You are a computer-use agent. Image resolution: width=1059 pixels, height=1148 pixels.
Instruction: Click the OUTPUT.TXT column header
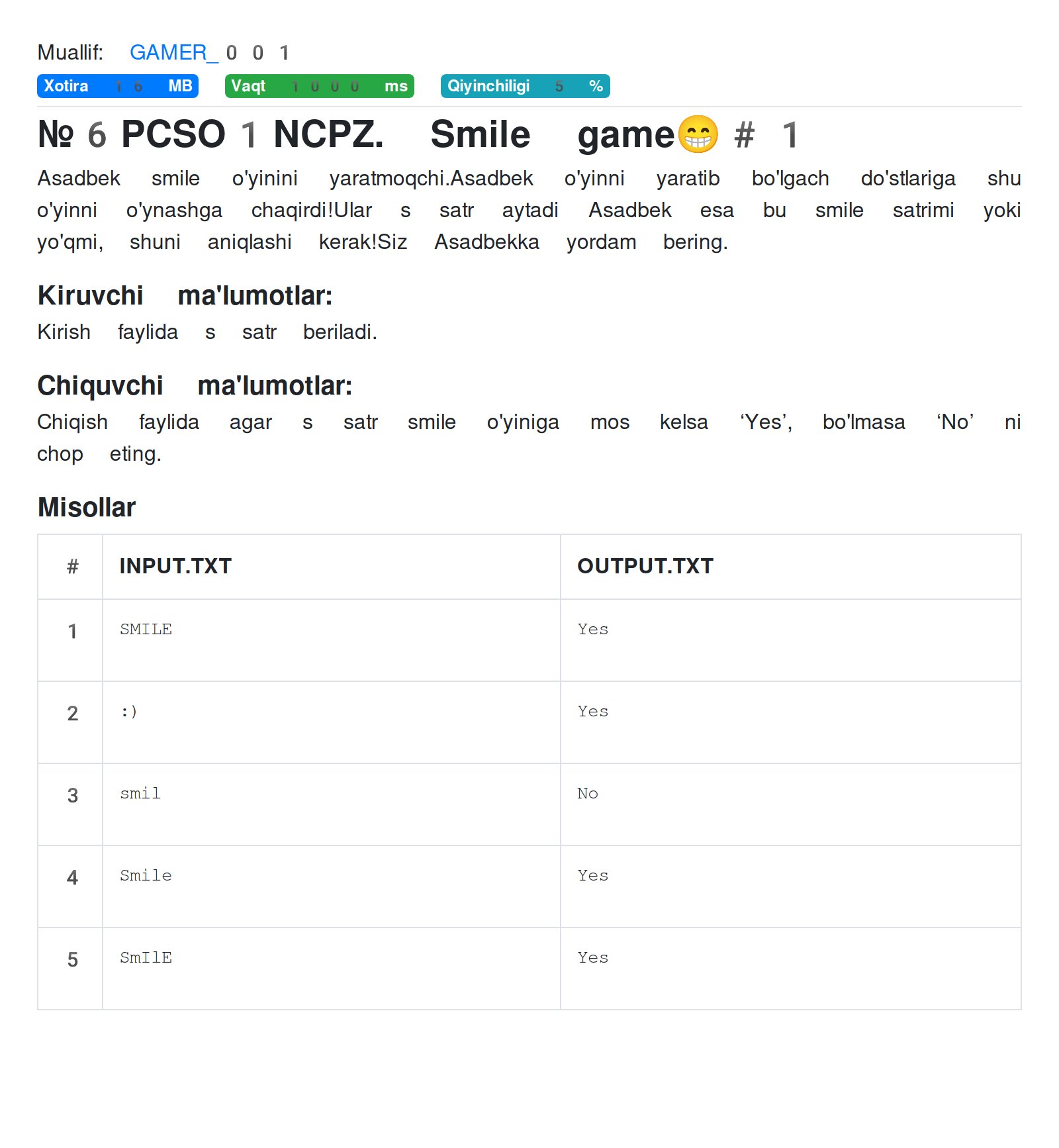point(645,566)
